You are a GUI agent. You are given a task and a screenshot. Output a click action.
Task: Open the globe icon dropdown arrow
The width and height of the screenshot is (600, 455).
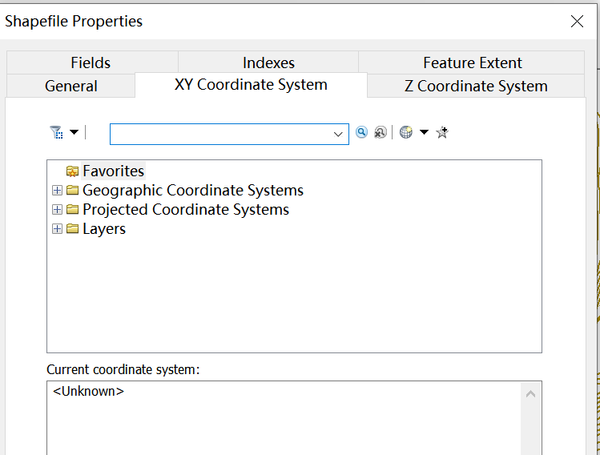(x=424, y=132)
